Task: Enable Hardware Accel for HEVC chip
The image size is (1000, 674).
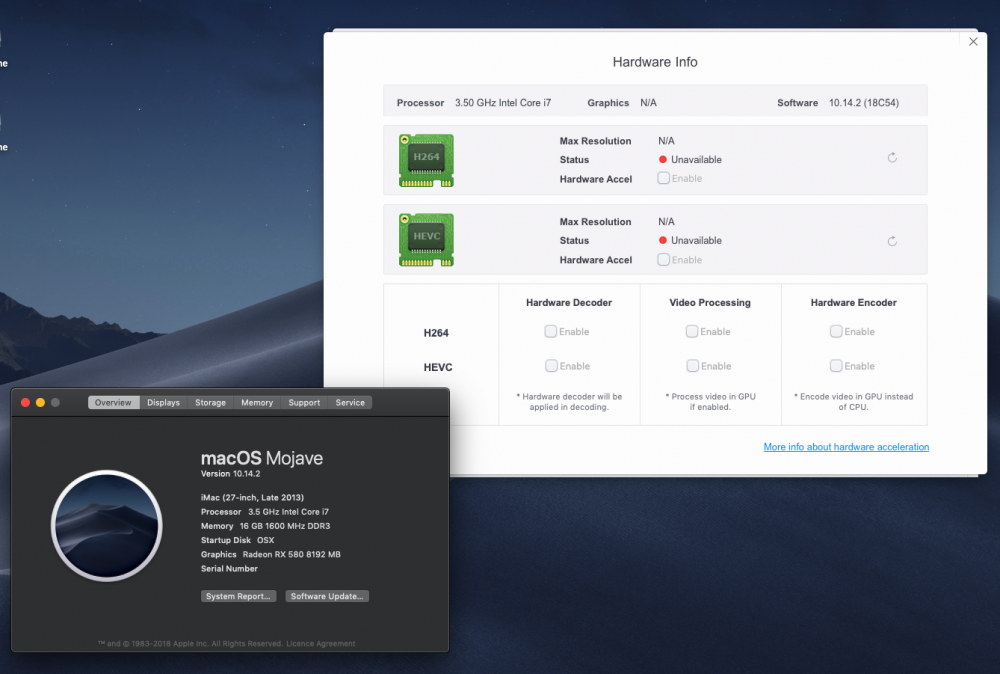Action: [x=663, y=260]
